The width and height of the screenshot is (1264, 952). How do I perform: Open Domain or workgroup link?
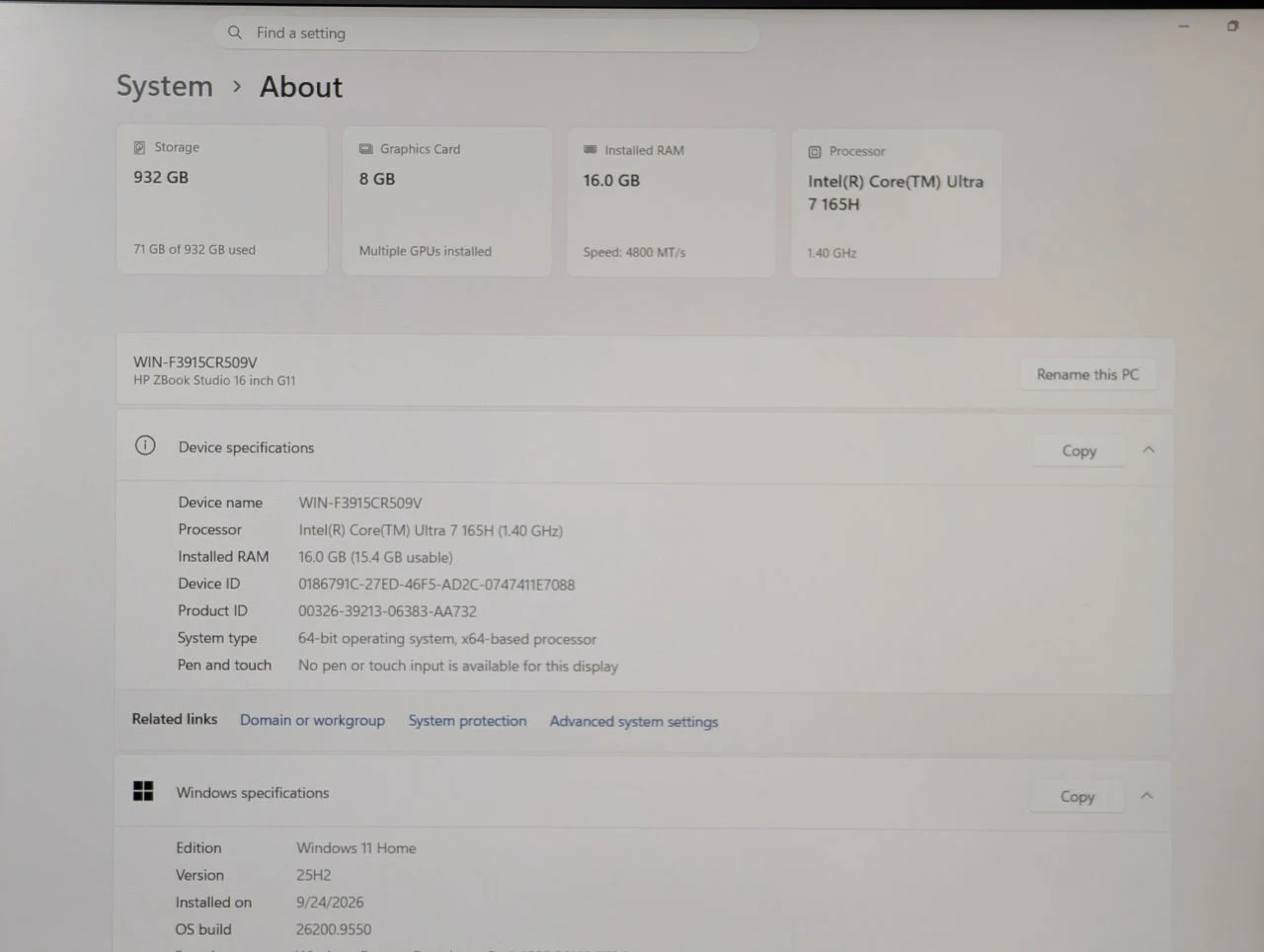[312, 720]
